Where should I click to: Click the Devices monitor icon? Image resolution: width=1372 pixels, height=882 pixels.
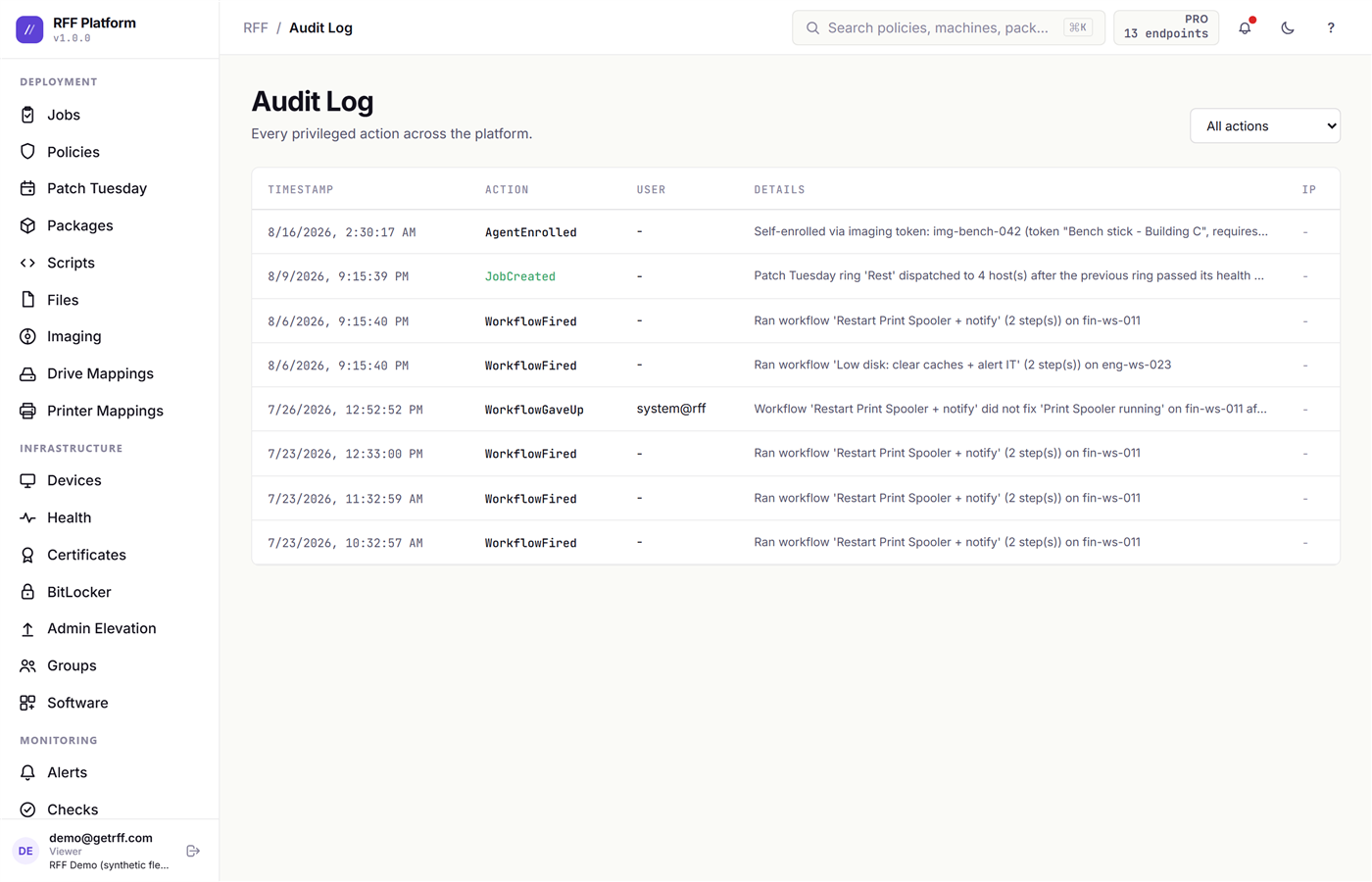[27, 480]
